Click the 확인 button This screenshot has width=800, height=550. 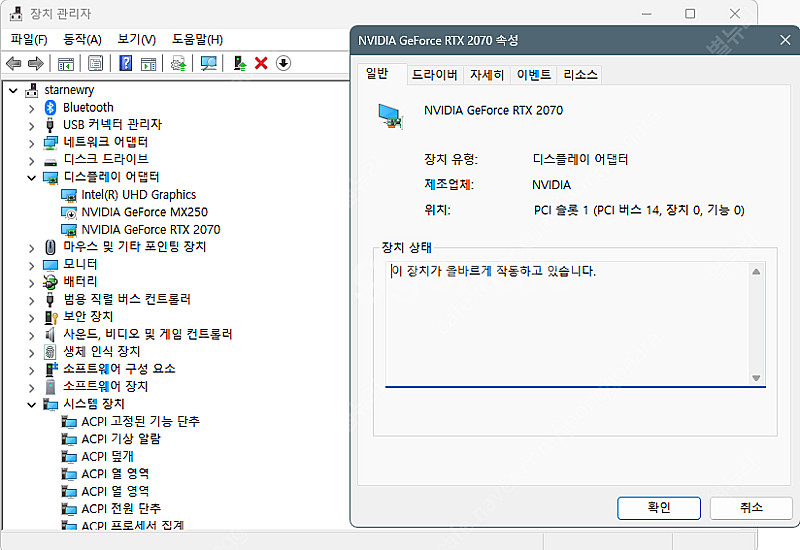click(659, 508)
